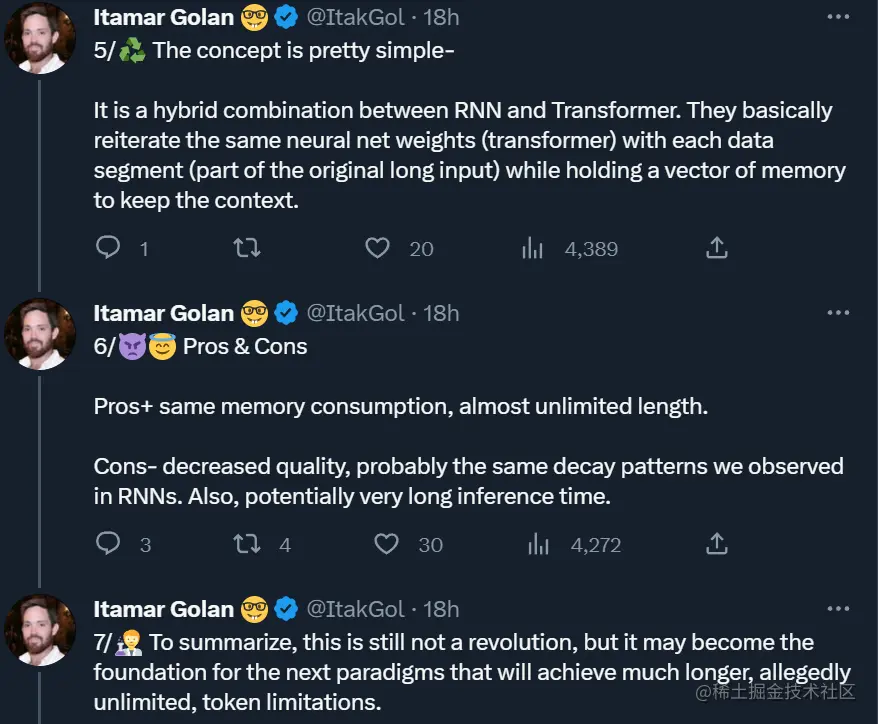The width and height of the screenshot is (878, 724).
Task: View analytics showing 4,389 views
Action: pyautogui.click(x=532, y=248)
